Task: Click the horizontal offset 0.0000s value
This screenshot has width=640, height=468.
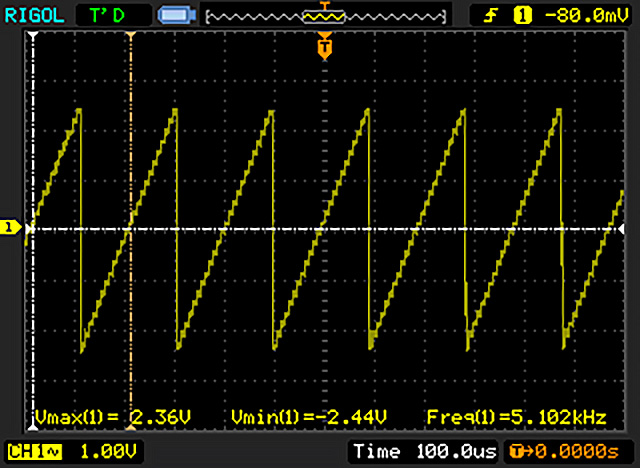Action: click(x=580, y=451)
